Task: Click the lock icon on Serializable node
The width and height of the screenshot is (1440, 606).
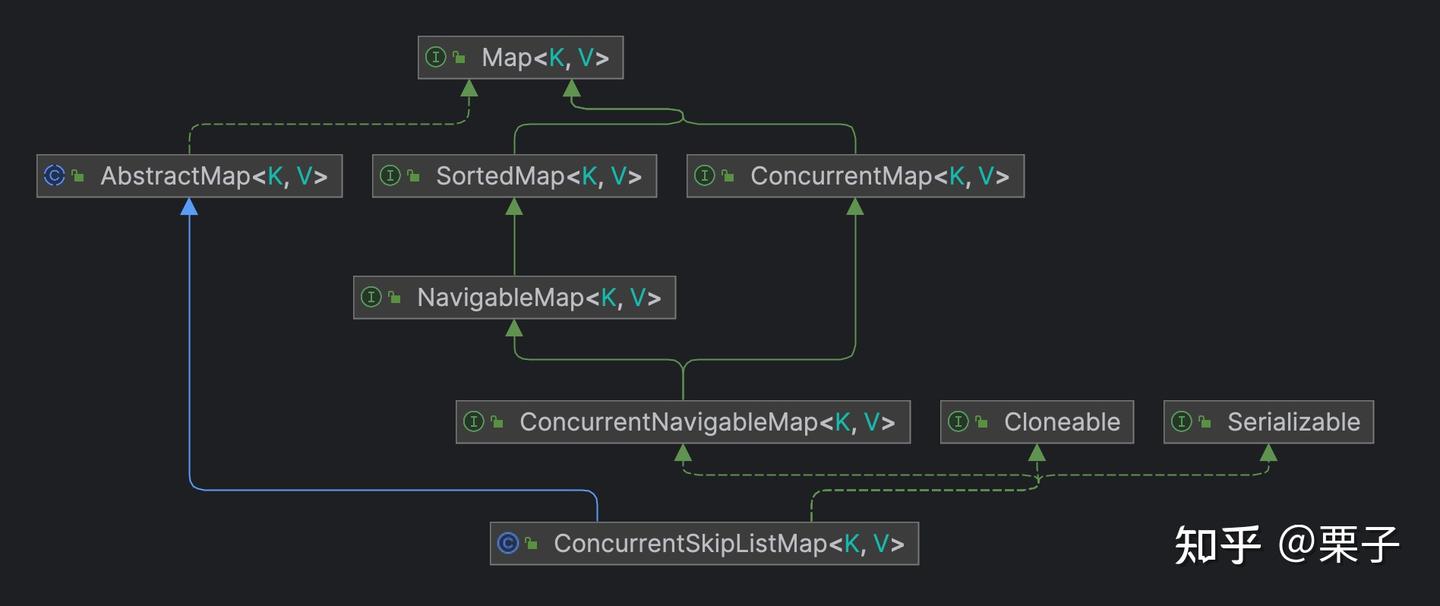Action: pos(1204,422)
